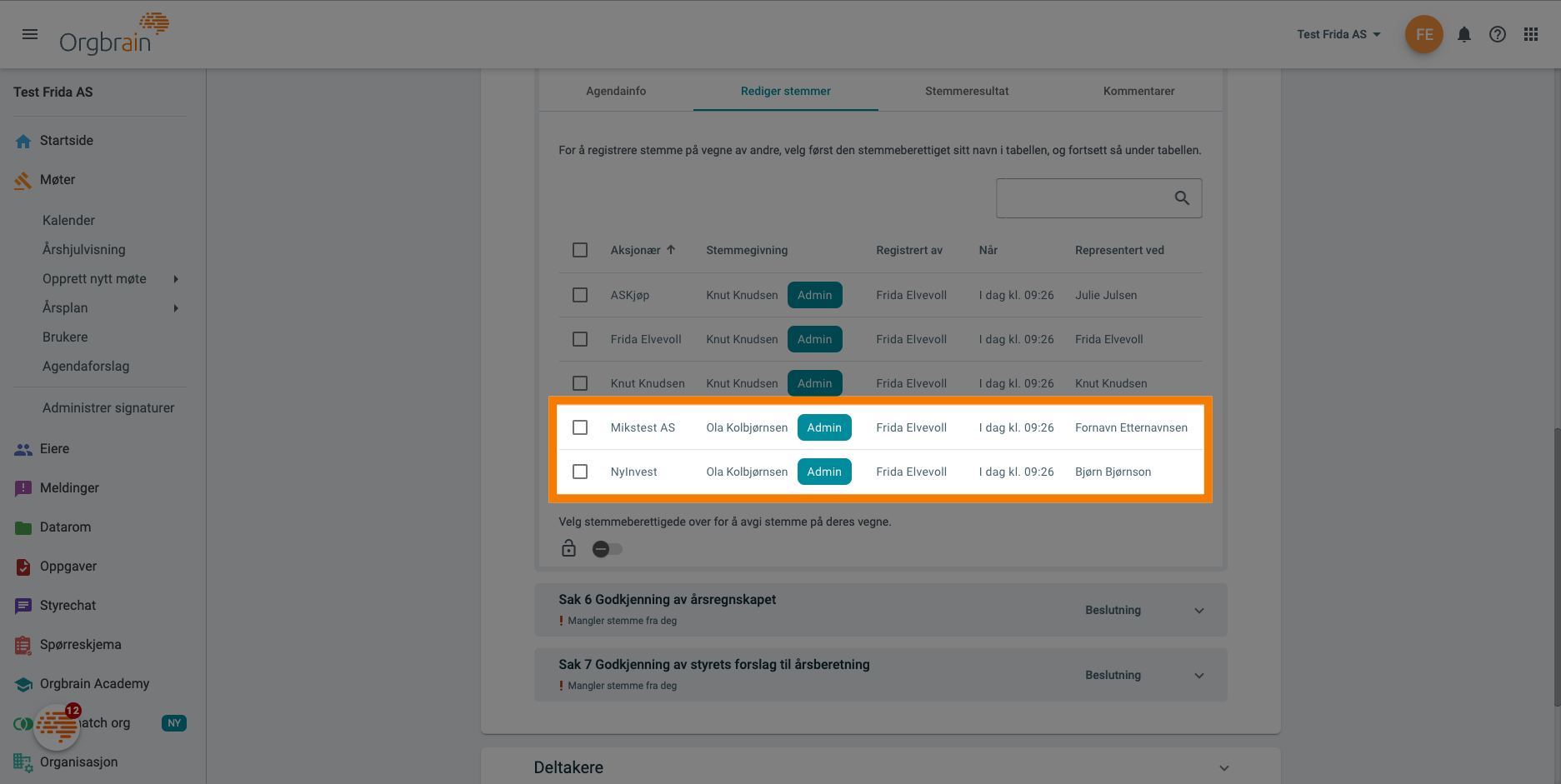1561x784 pixels.
Task: Switch to the Kommentarer tab
Action: click(1138, 91)
